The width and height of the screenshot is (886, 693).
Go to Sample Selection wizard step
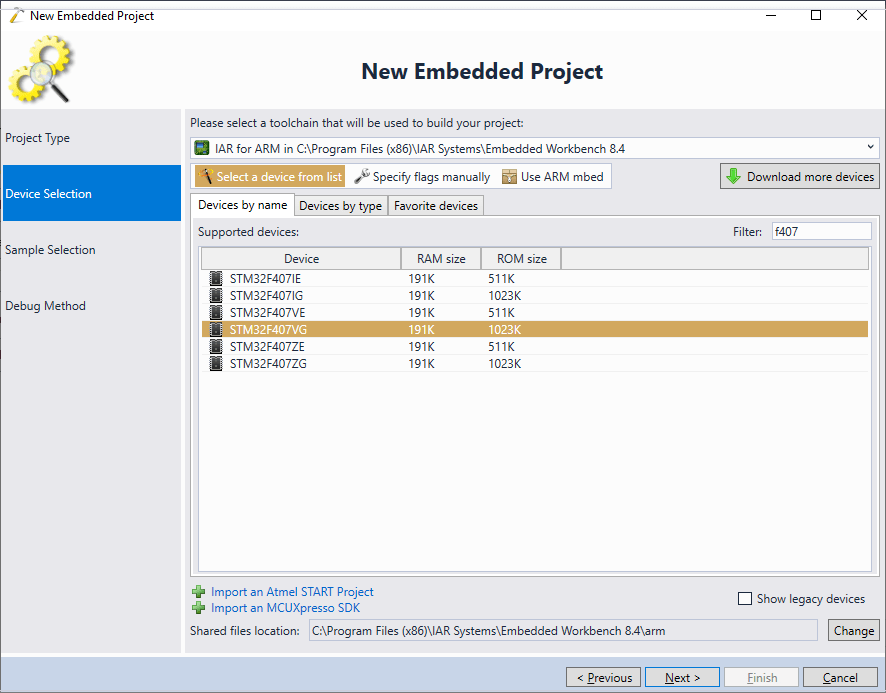pyautogui.click(x=92, y=249)
